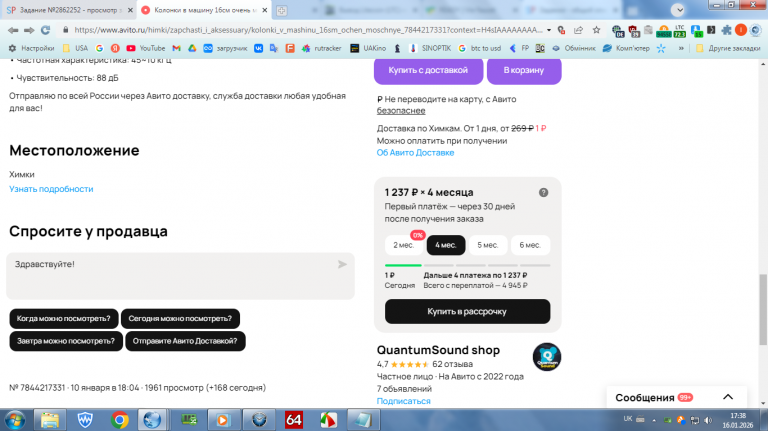Show hidden system tray icons
This screenshot has width=768, height=431.
tap(653, 420)
